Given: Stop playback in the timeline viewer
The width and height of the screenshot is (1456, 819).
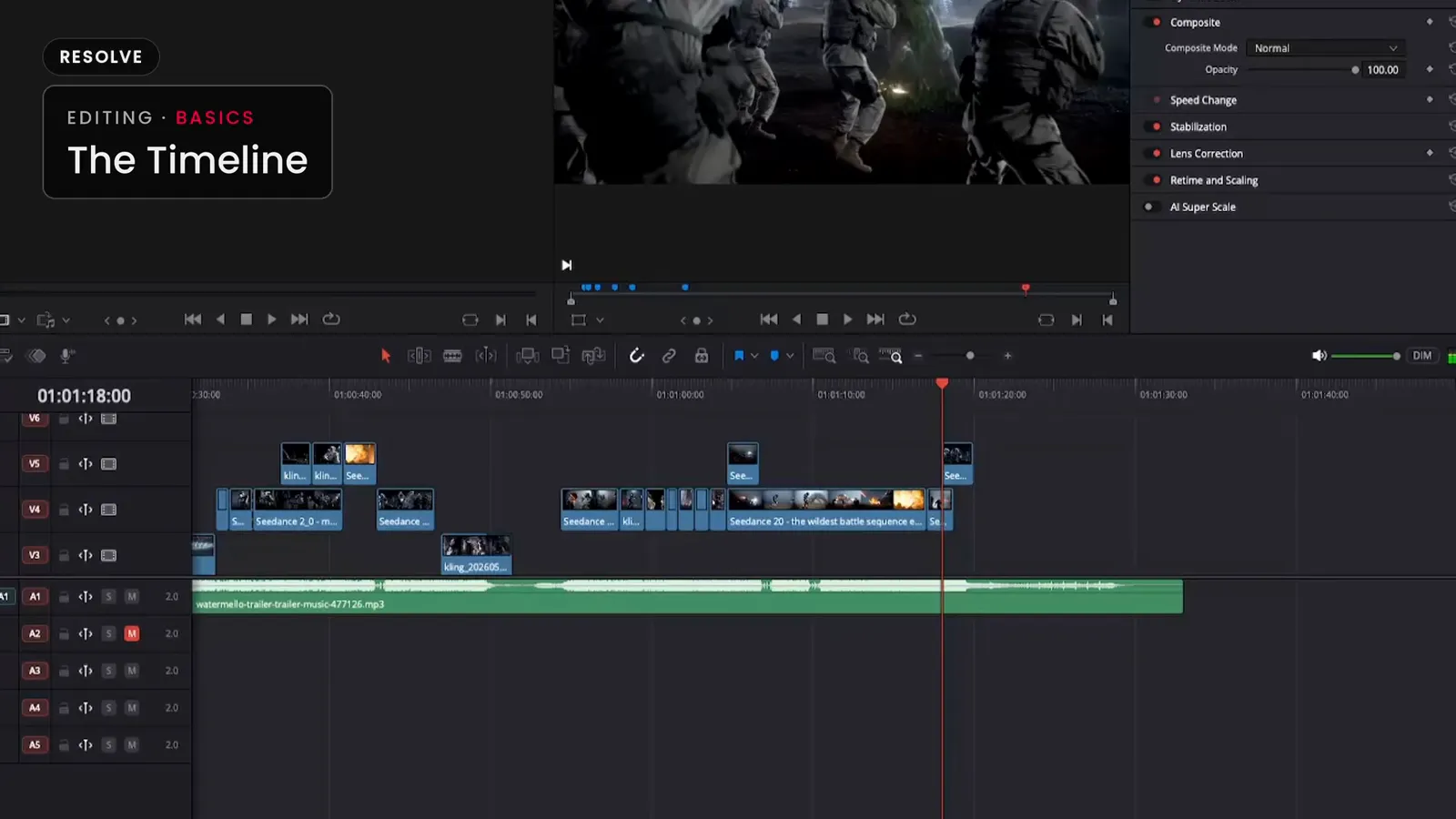Looking at the screenshot, I should point(822,319).
